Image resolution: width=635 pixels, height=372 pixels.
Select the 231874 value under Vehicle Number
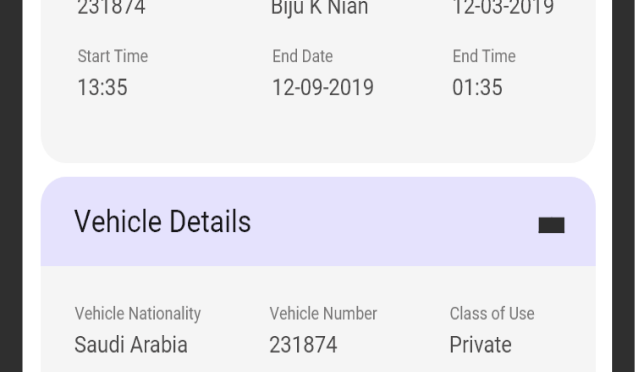(303, 345)
